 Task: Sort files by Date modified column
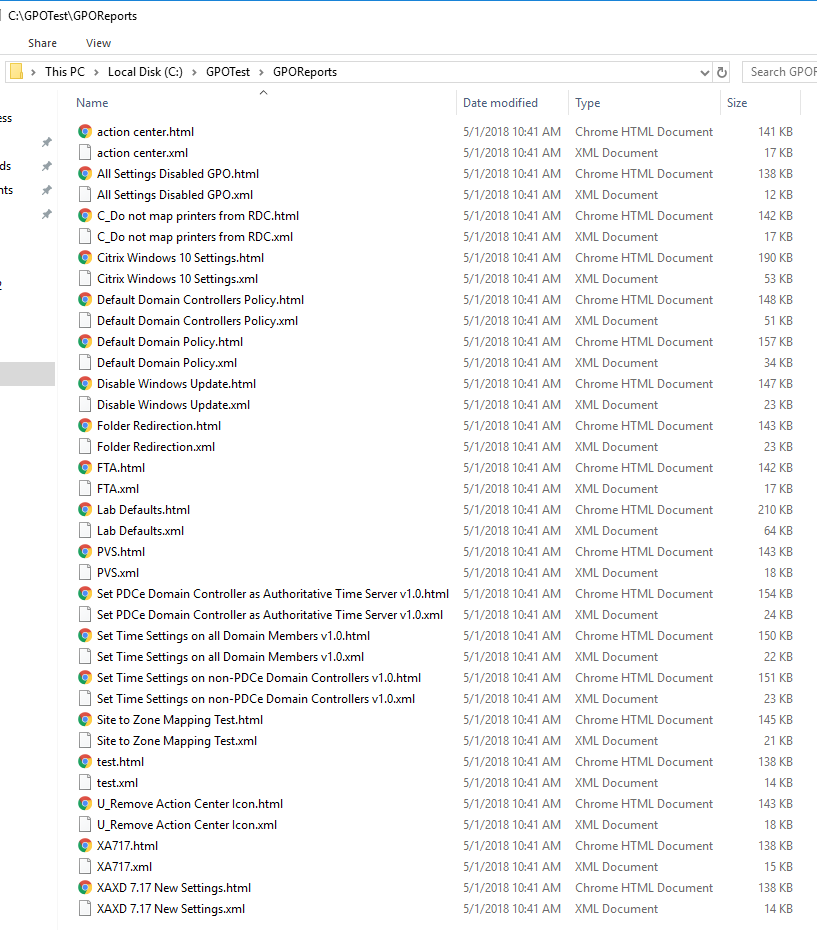(500, 103)
